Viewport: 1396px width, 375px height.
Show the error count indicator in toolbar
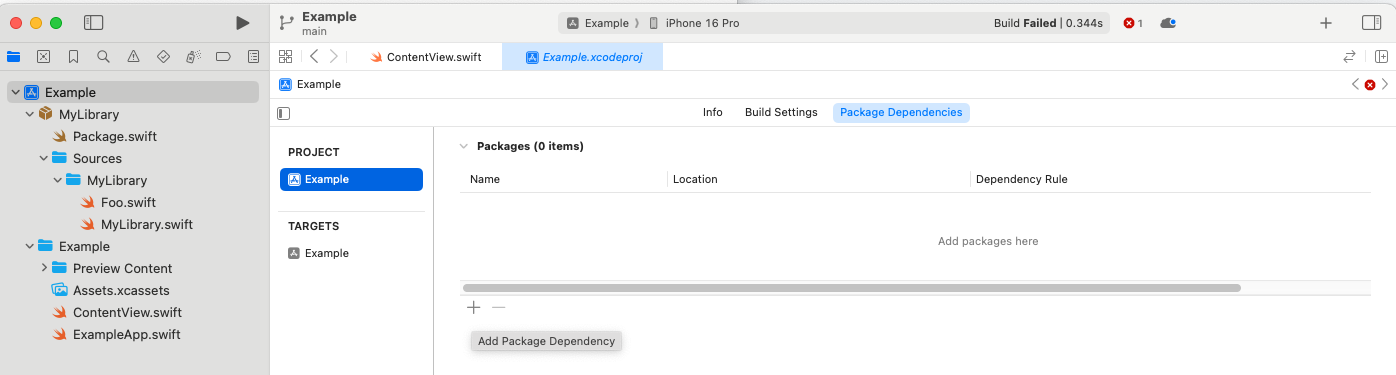[x=1133, y=23]
